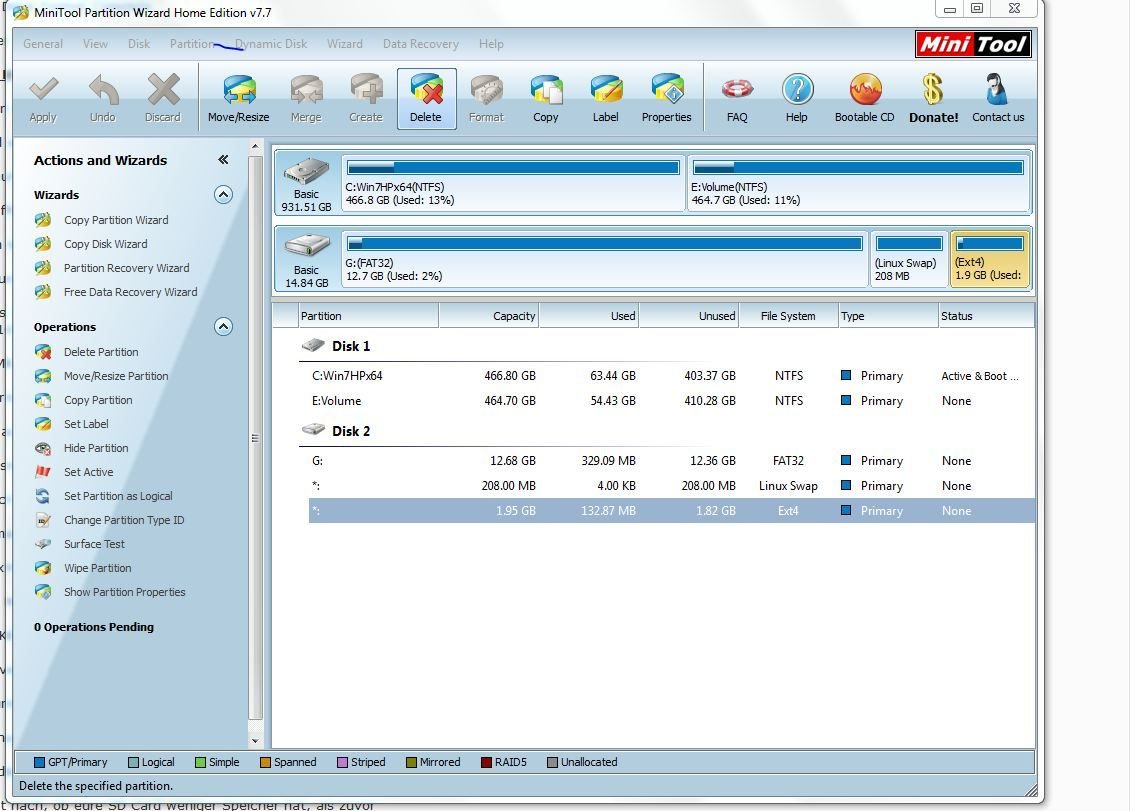Choose Set Partition as Logical
Viewport: 1137px width, 811px height.
coord(118,495)
